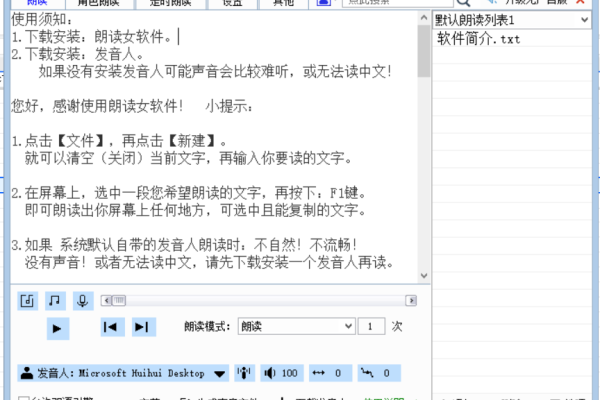Expand the 默认朗读列表1 list dropdown
The width and height of the screenshot is (600, 400).
pyautogui.click(x=512, y=20)
